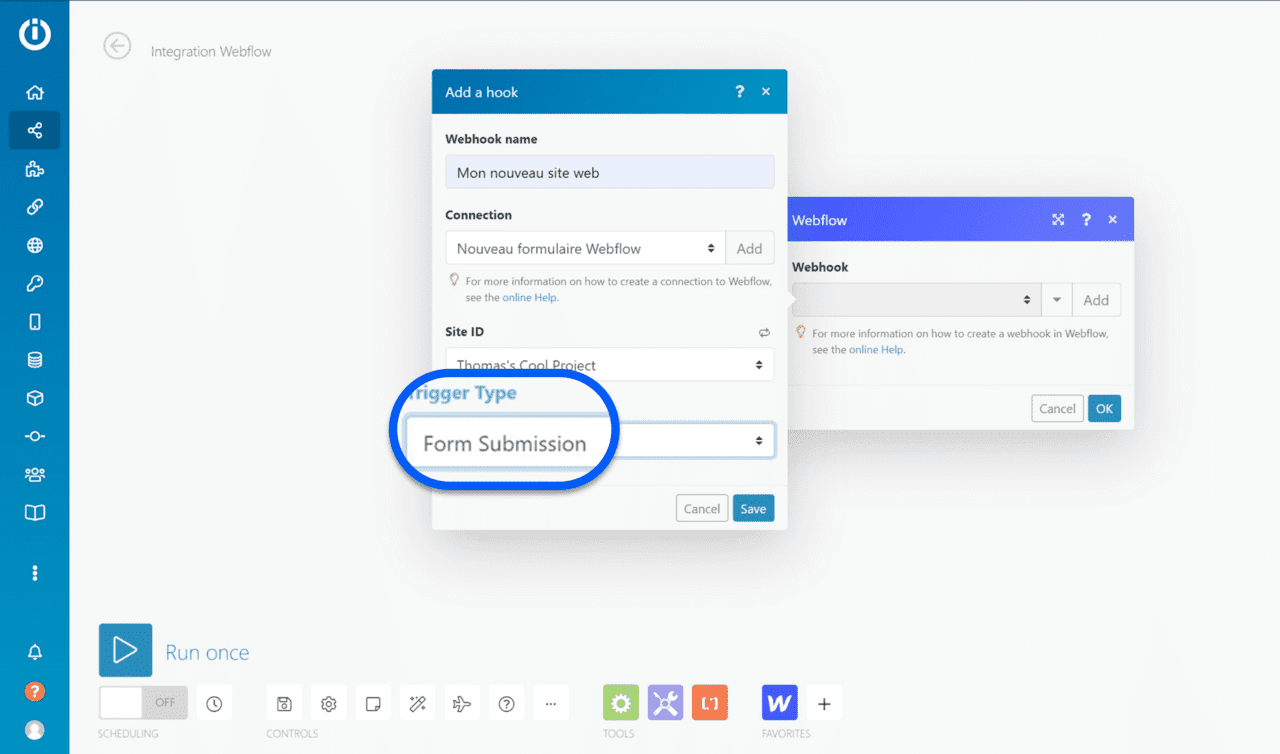
Task: Toggle the scheduling OFF switch
Action: point(143,703)
